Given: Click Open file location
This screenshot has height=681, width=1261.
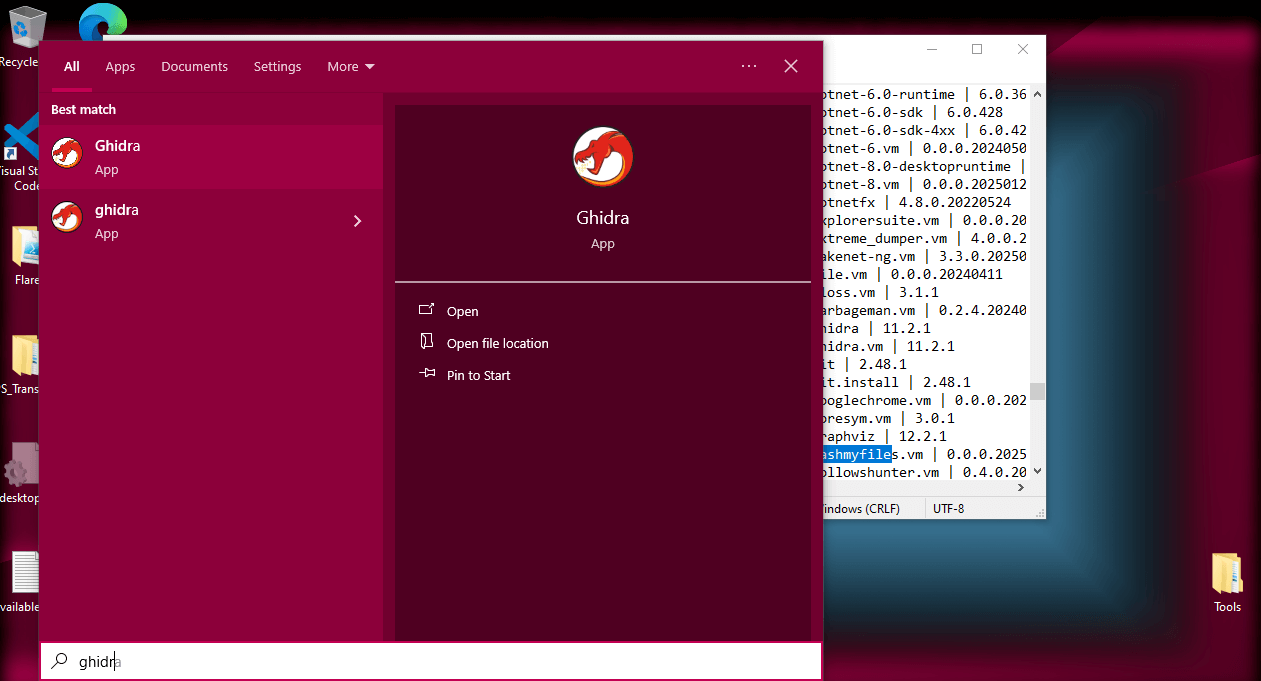Looking at the screenshot, I should [x=498, y=343].
